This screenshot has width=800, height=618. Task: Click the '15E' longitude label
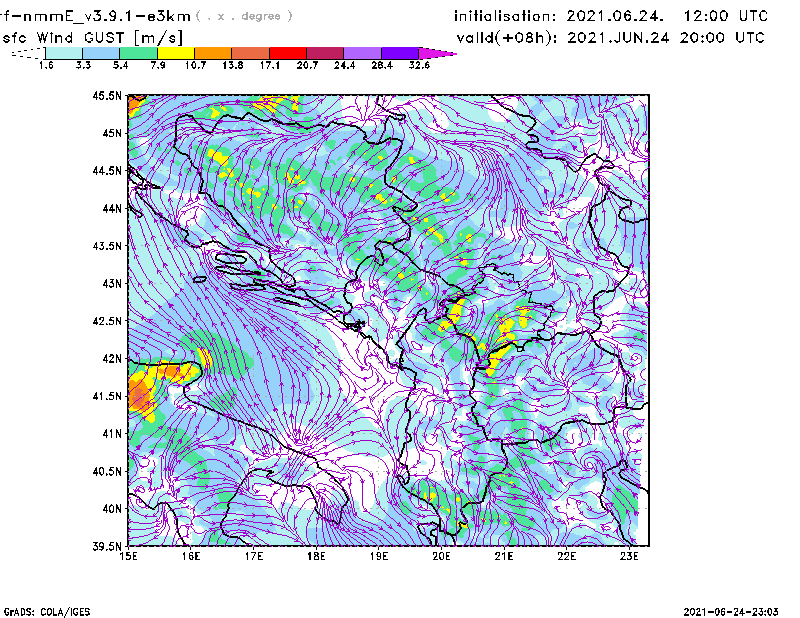click(128, 556)
